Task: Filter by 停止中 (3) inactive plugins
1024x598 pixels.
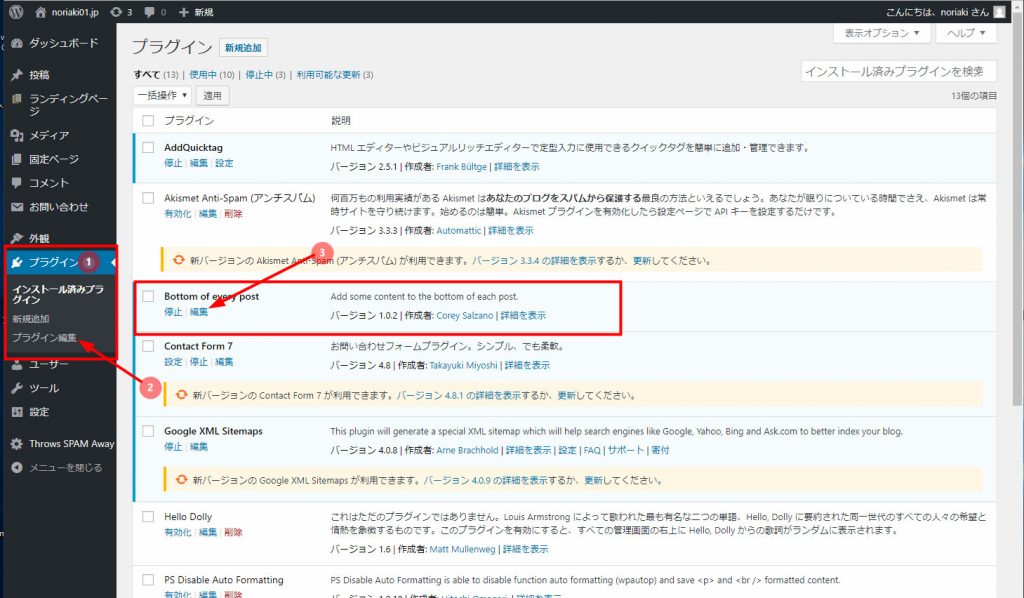Action: click(265, 74)
